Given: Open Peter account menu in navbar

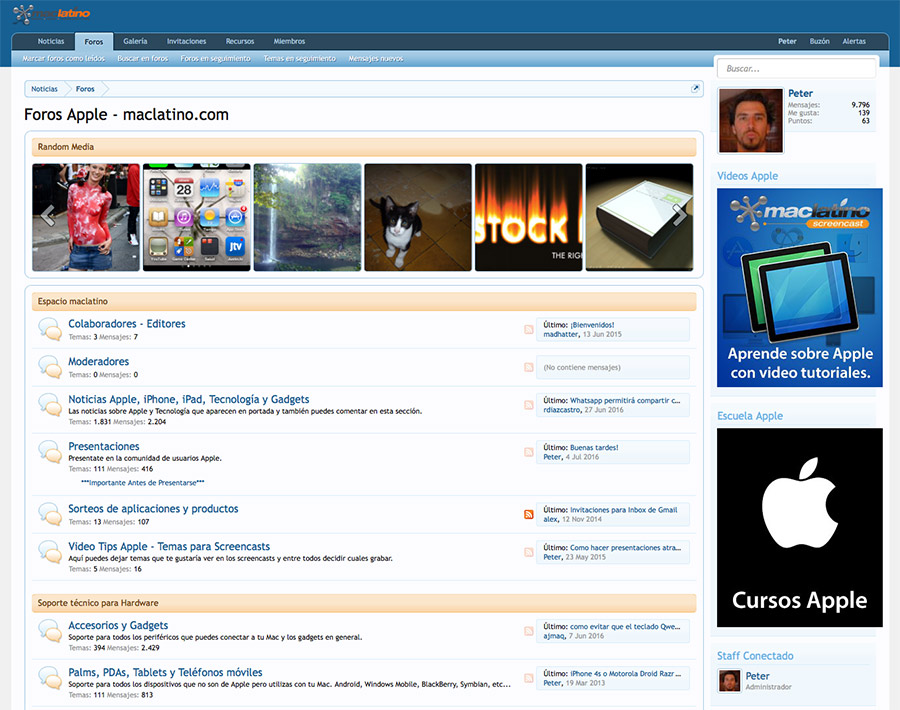Looking at the screenshot, I should pos(787,41).
